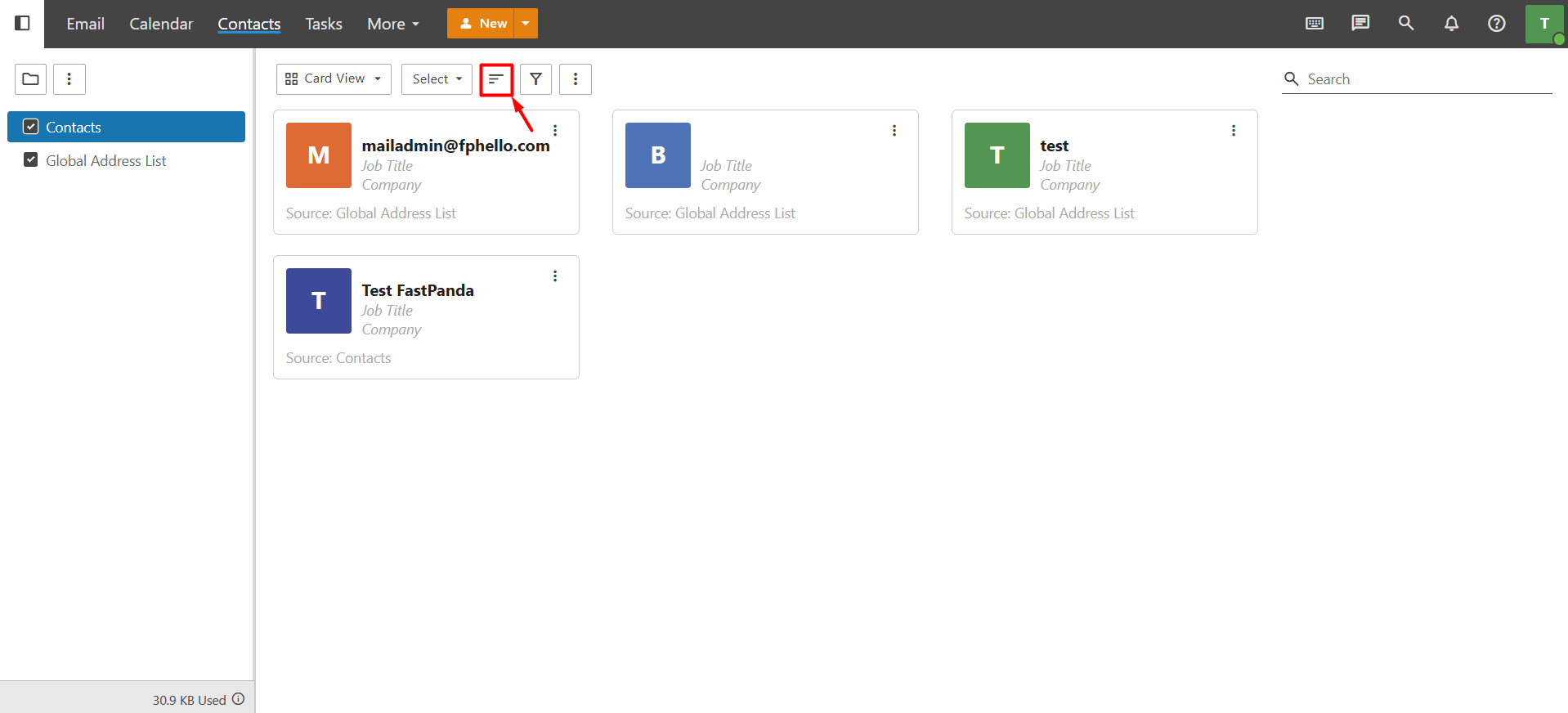Open contact mailadmin@fphello.com
Viewport: 1568px width, 713px height.
point(456,146)
